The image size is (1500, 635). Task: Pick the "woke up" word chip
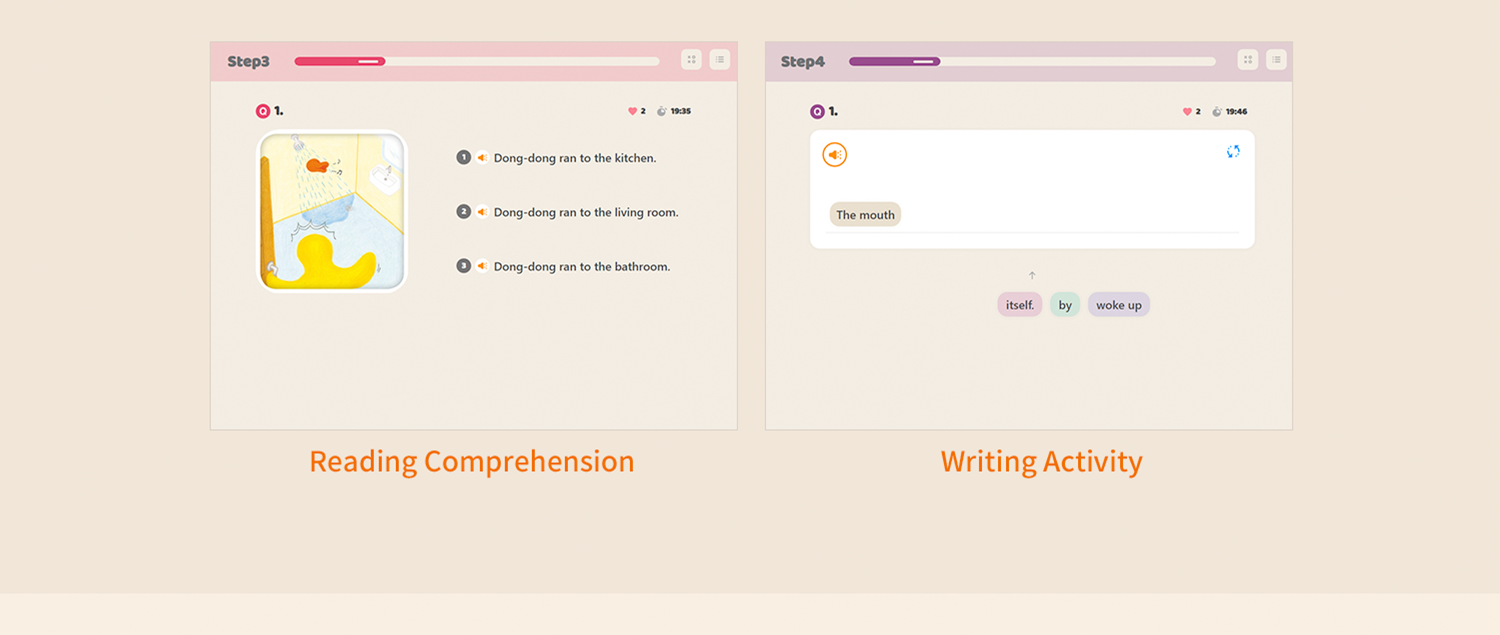1118,305
